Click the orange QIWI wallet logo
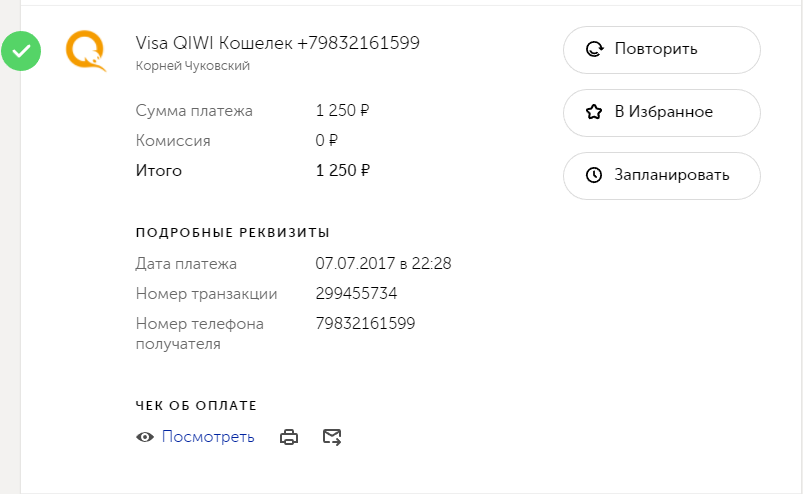Viewport: 803px width, 494px height. tap(85, 51)
